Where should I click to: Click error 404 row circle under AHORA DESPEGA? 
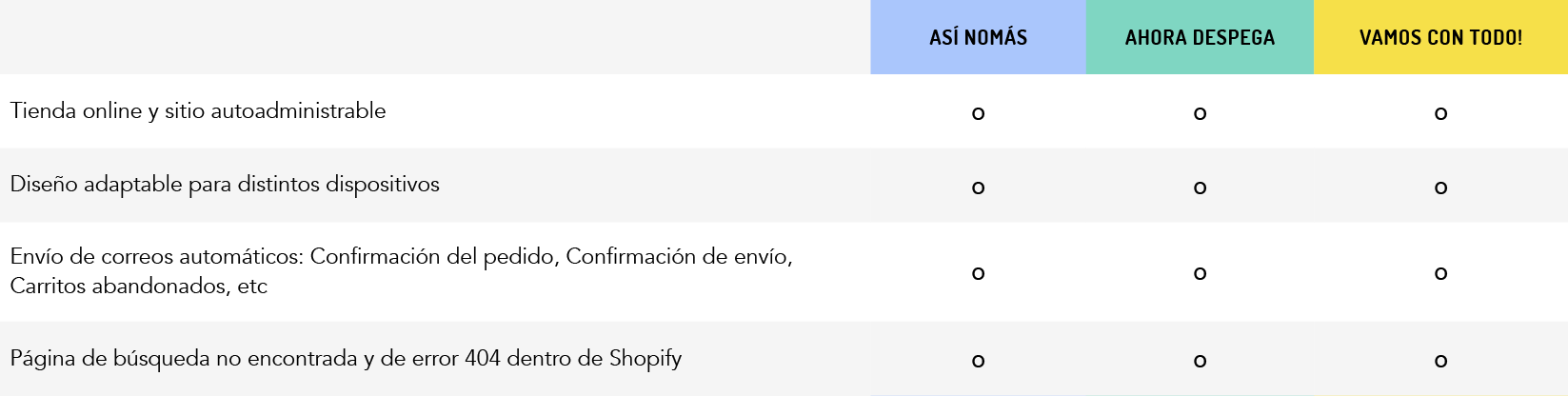(x=1200, y=361)
